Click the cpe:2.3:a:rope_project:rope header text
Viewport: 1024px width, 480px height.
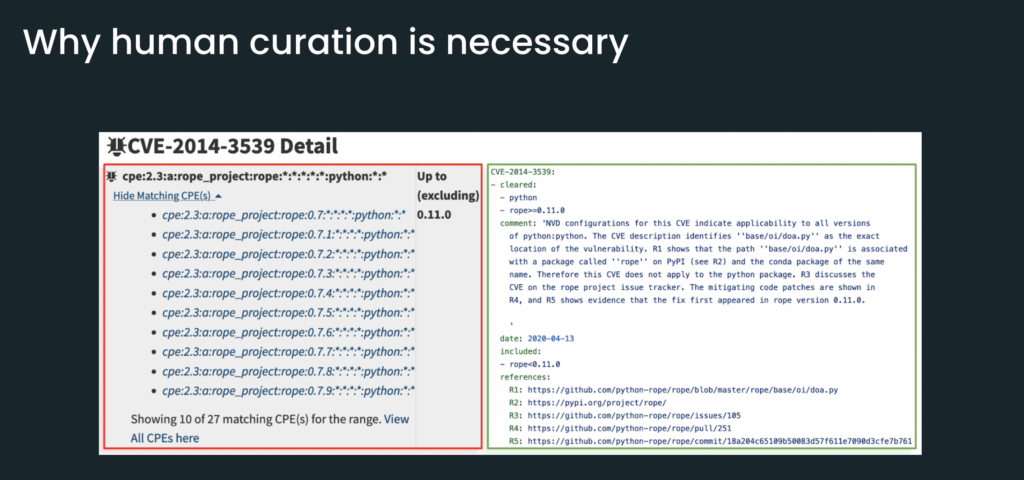tap(255, 176)
